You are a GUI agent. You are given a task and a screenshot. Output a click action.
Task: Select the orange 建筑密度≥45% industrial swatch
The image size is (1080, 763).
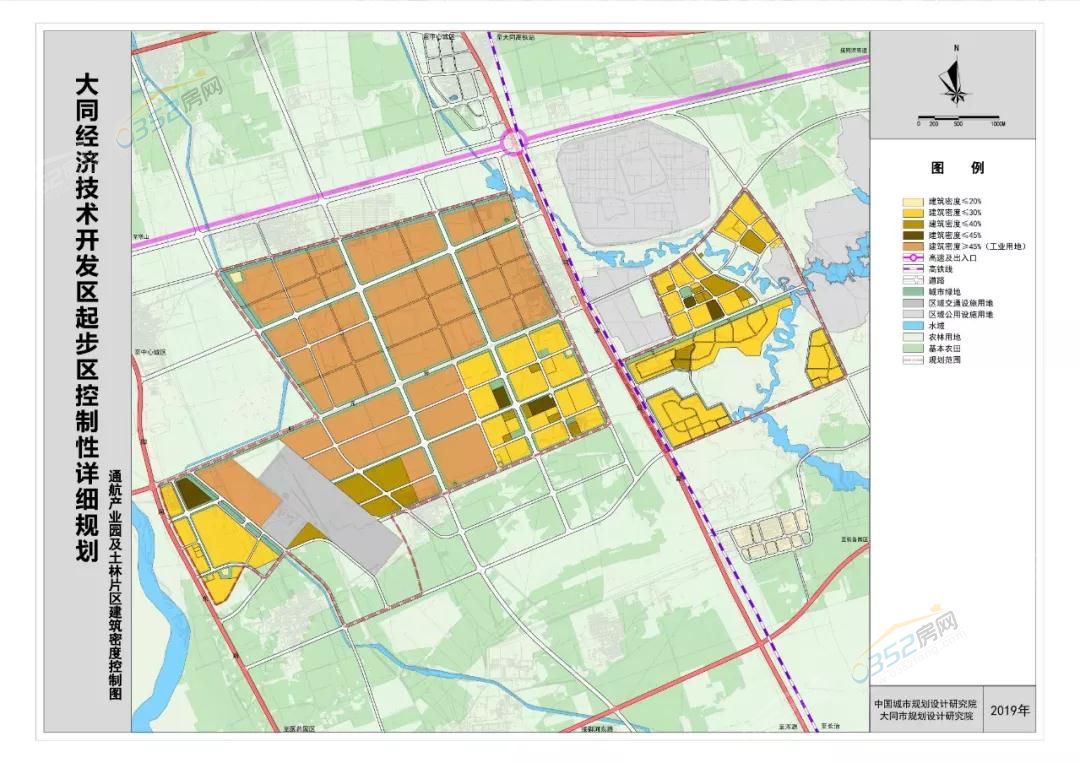coord(914,246)
